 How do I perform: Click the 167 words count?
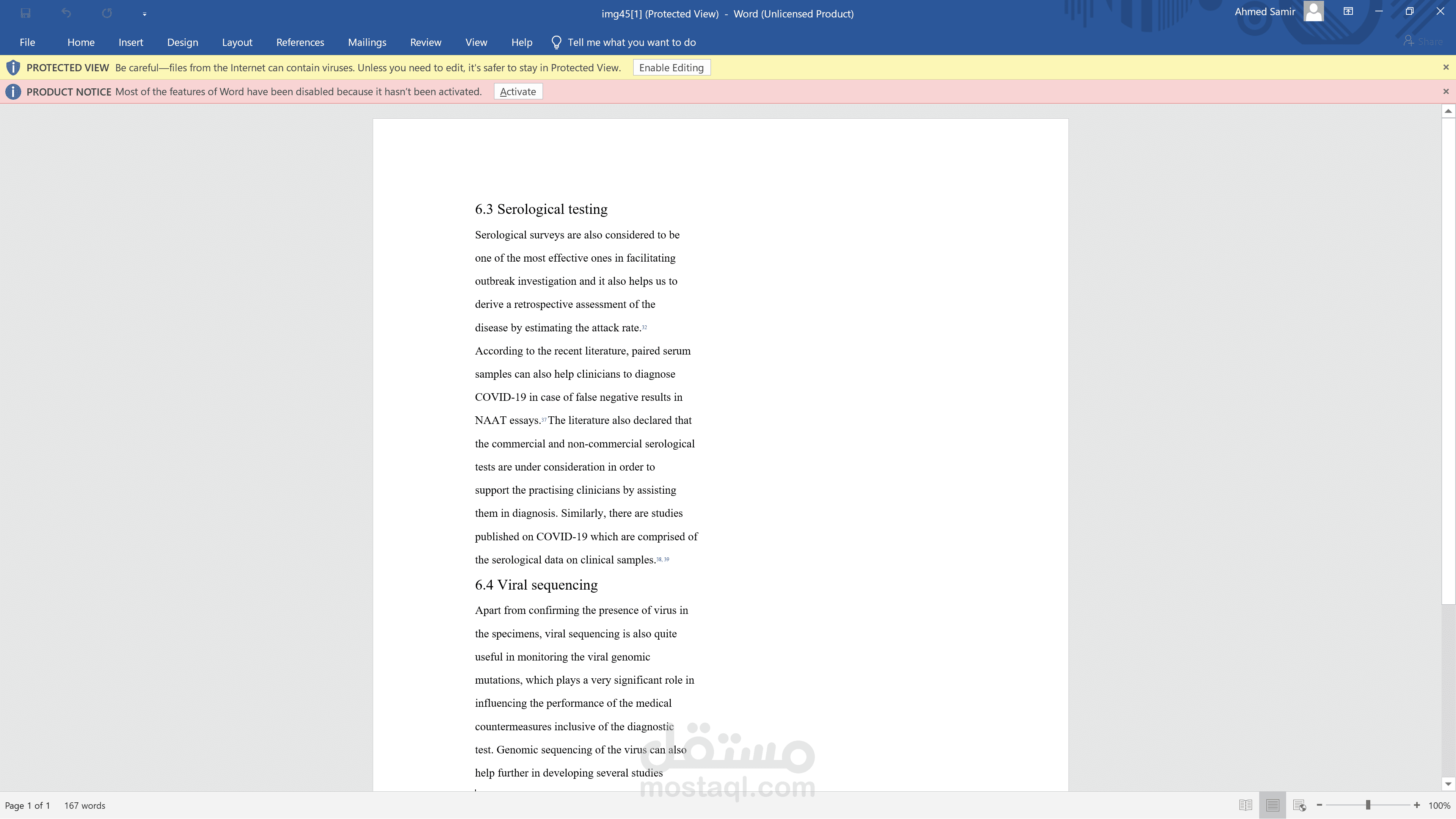coord(85,805)
